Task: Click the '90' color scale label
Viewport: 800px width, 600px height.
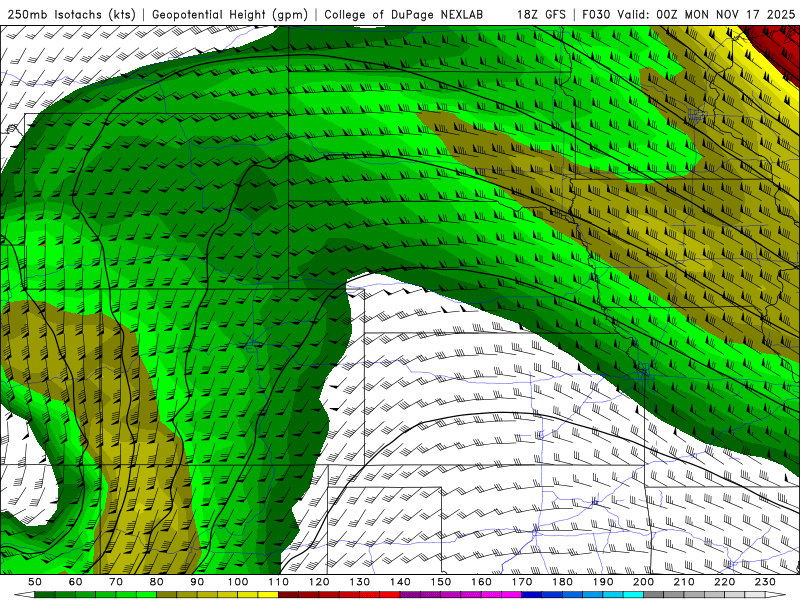Action: pos(197,582)
